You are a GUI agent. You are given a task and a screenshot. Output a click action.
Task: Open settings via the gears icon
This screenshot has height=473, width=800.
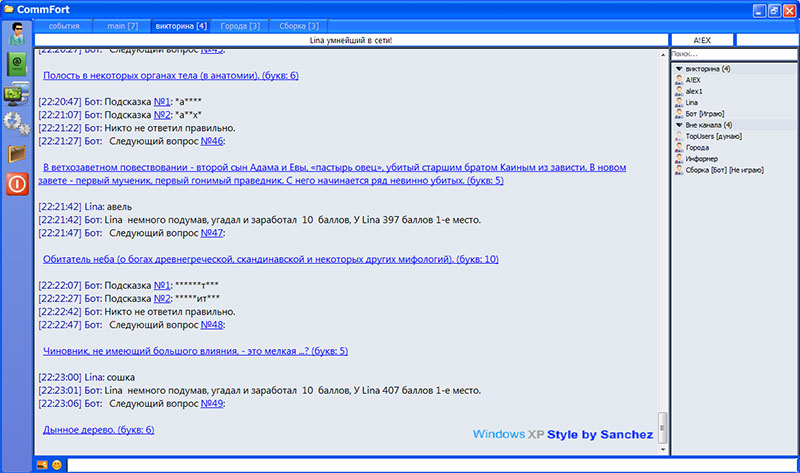17,124
